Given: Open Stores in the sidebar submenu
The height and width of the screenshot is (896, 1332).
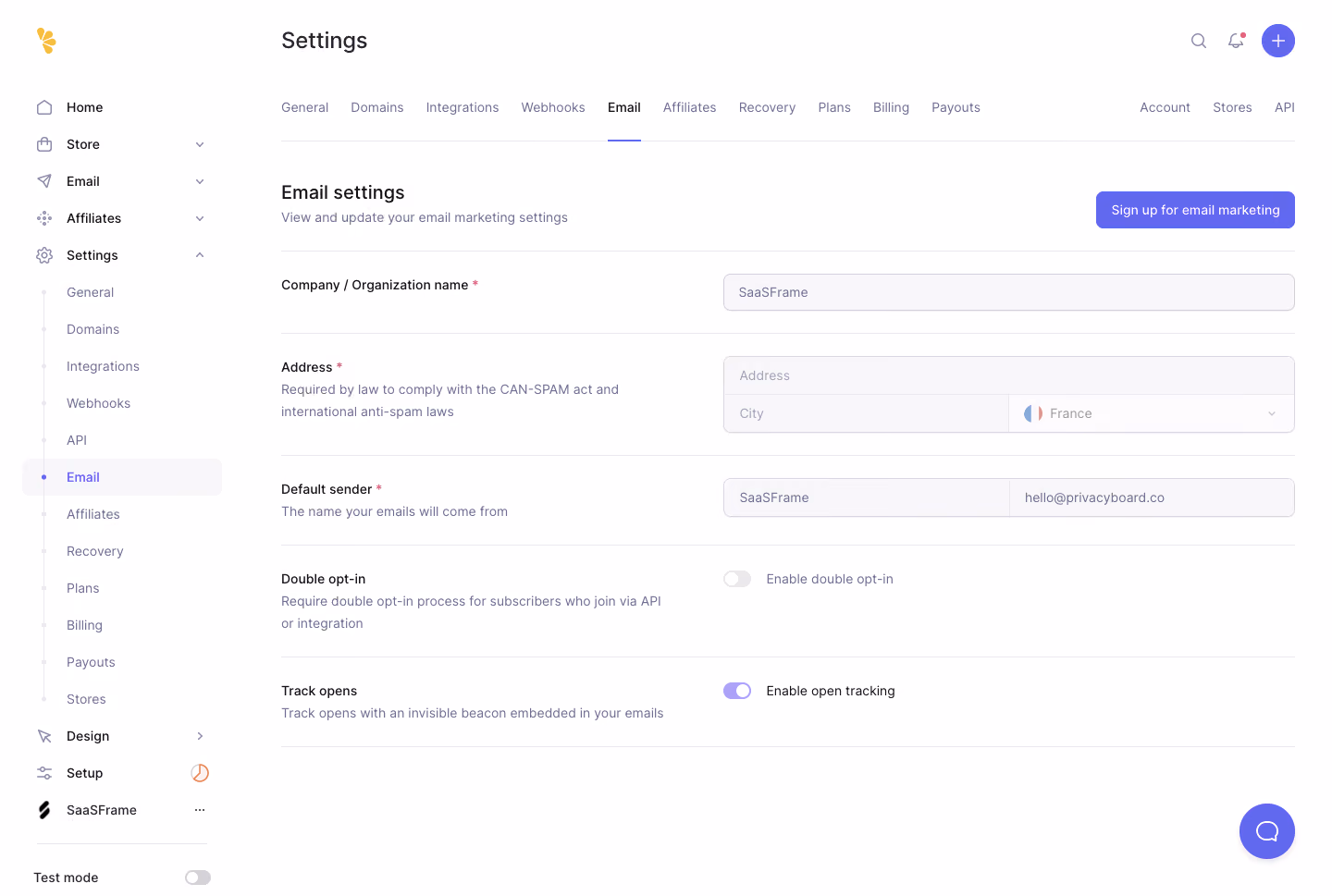Looking at the screenshot, I should (86, 699).
